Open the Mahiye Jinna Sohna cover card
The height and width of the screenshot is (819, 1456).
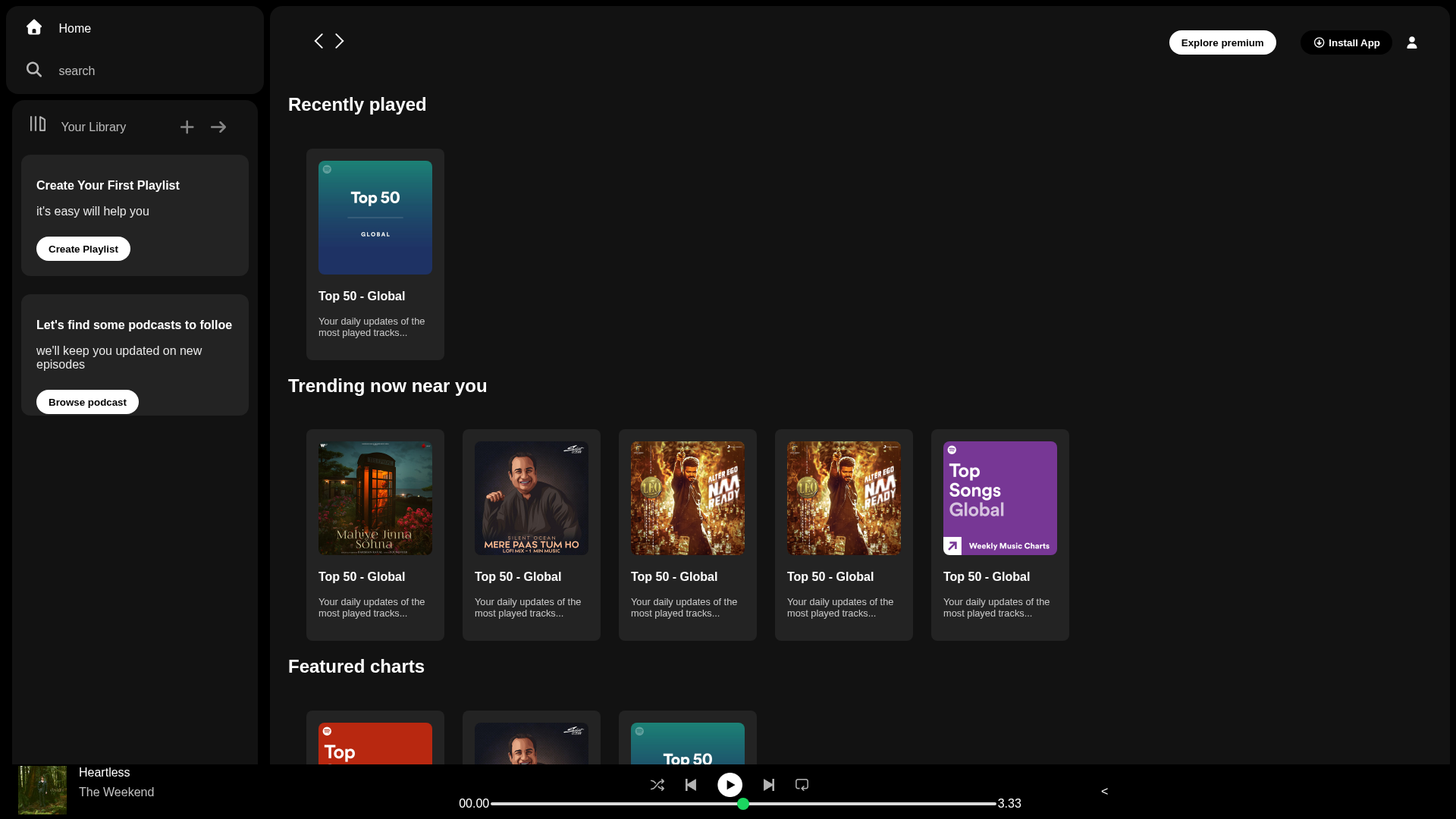[375, 498]
